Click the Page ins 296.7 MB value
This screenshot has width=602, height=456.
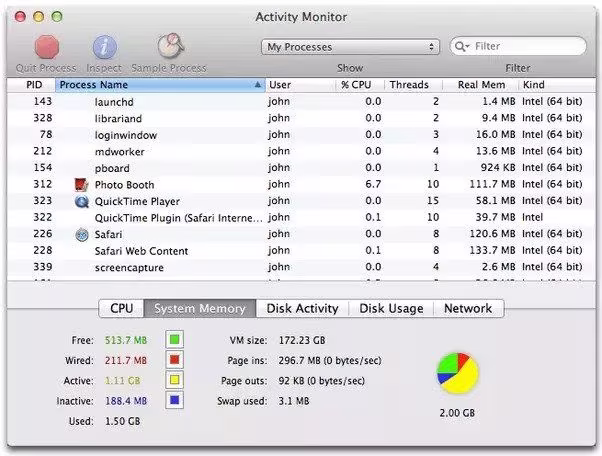tap(330, 360)
